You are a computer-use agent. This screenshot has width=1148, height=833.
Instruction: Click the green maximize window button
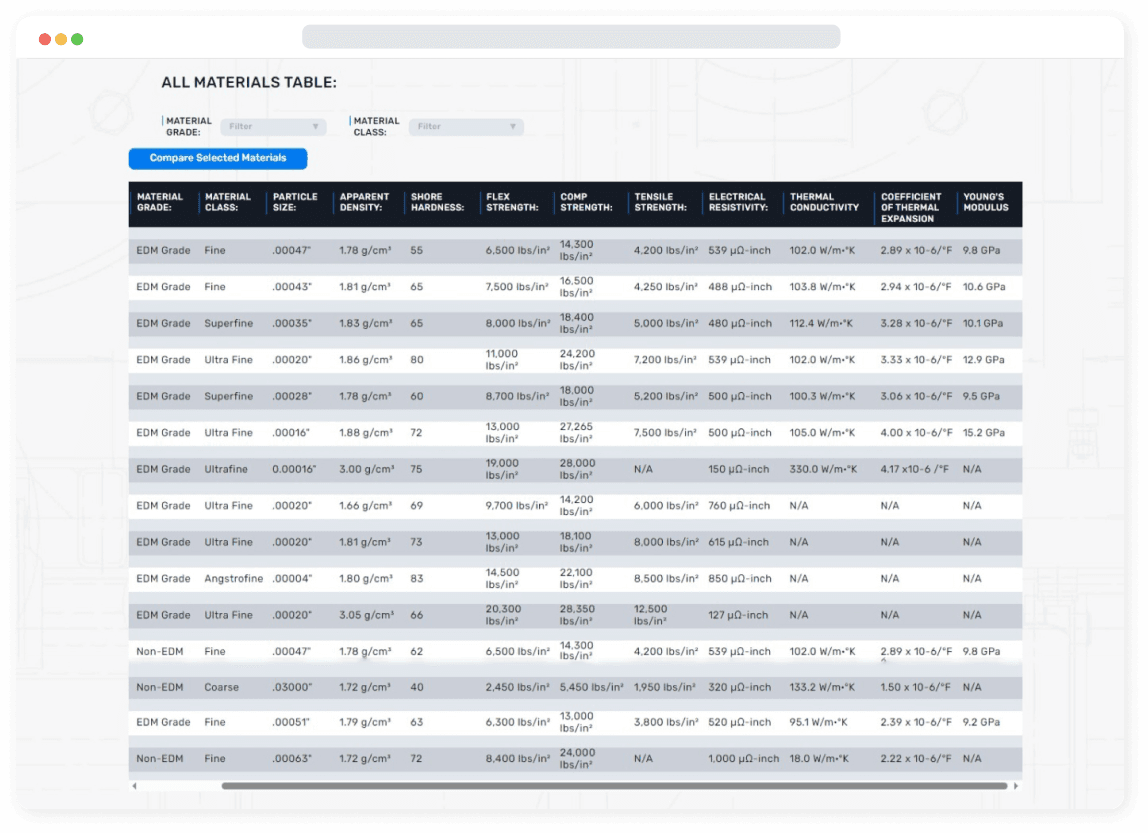tap(77, 39)
